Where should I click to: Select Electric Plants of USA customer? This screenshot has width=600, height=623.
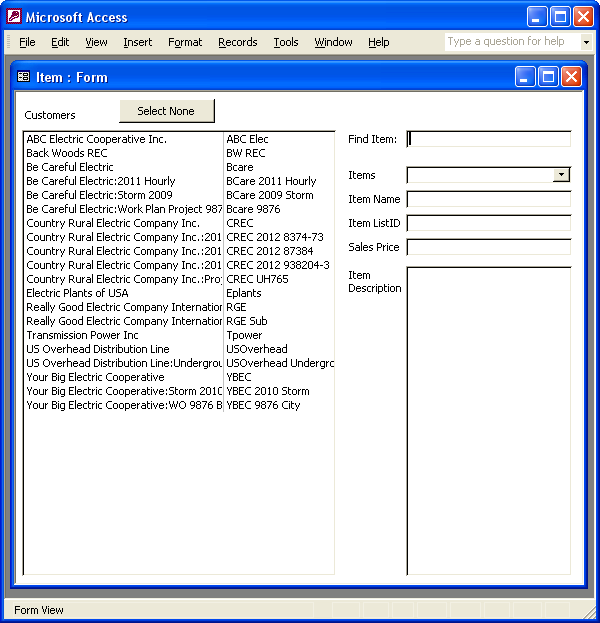(x=179, y=293)
